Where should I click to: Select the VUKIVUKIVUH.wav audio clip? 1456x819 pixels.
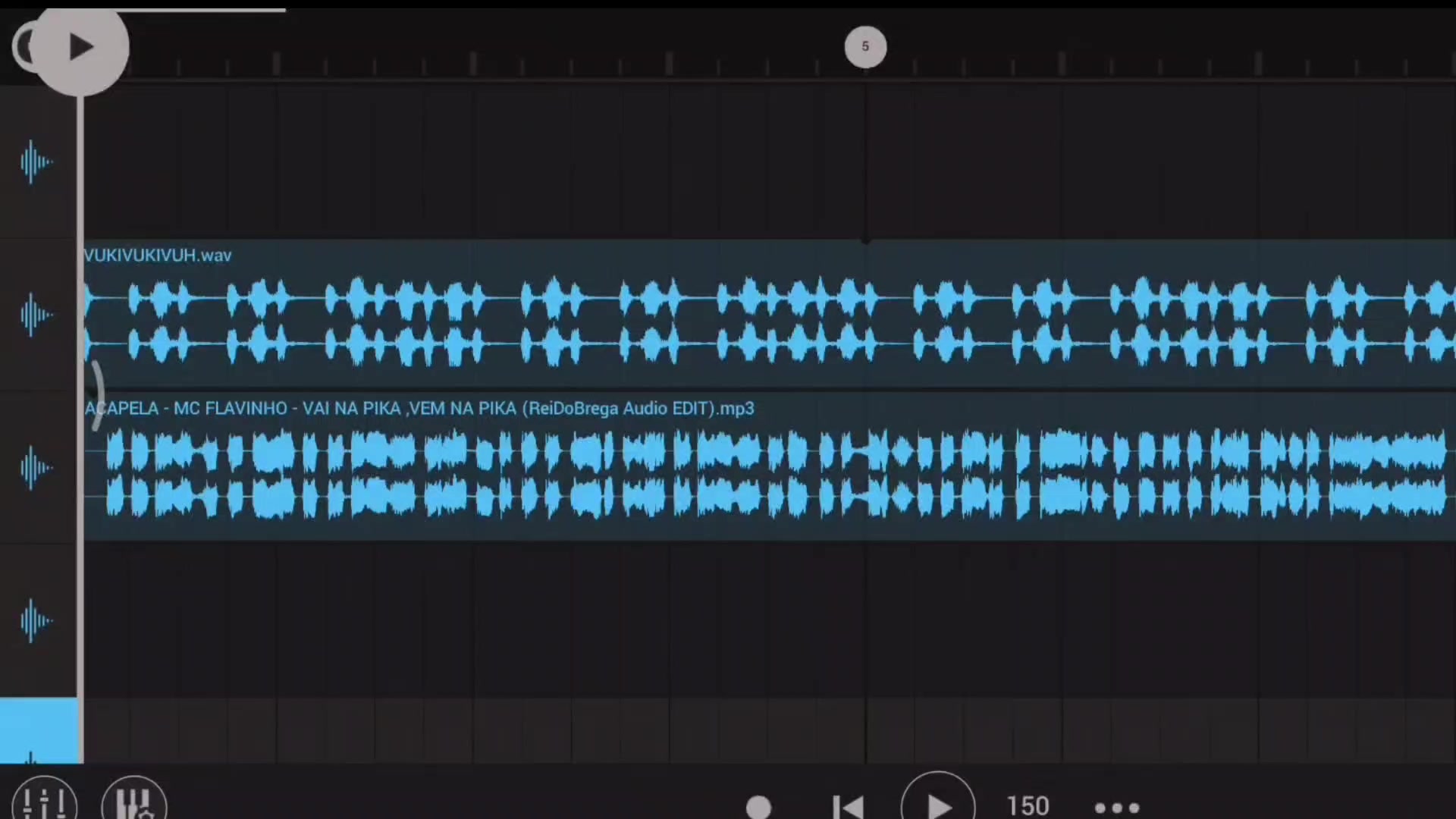[x=770, y=314]
